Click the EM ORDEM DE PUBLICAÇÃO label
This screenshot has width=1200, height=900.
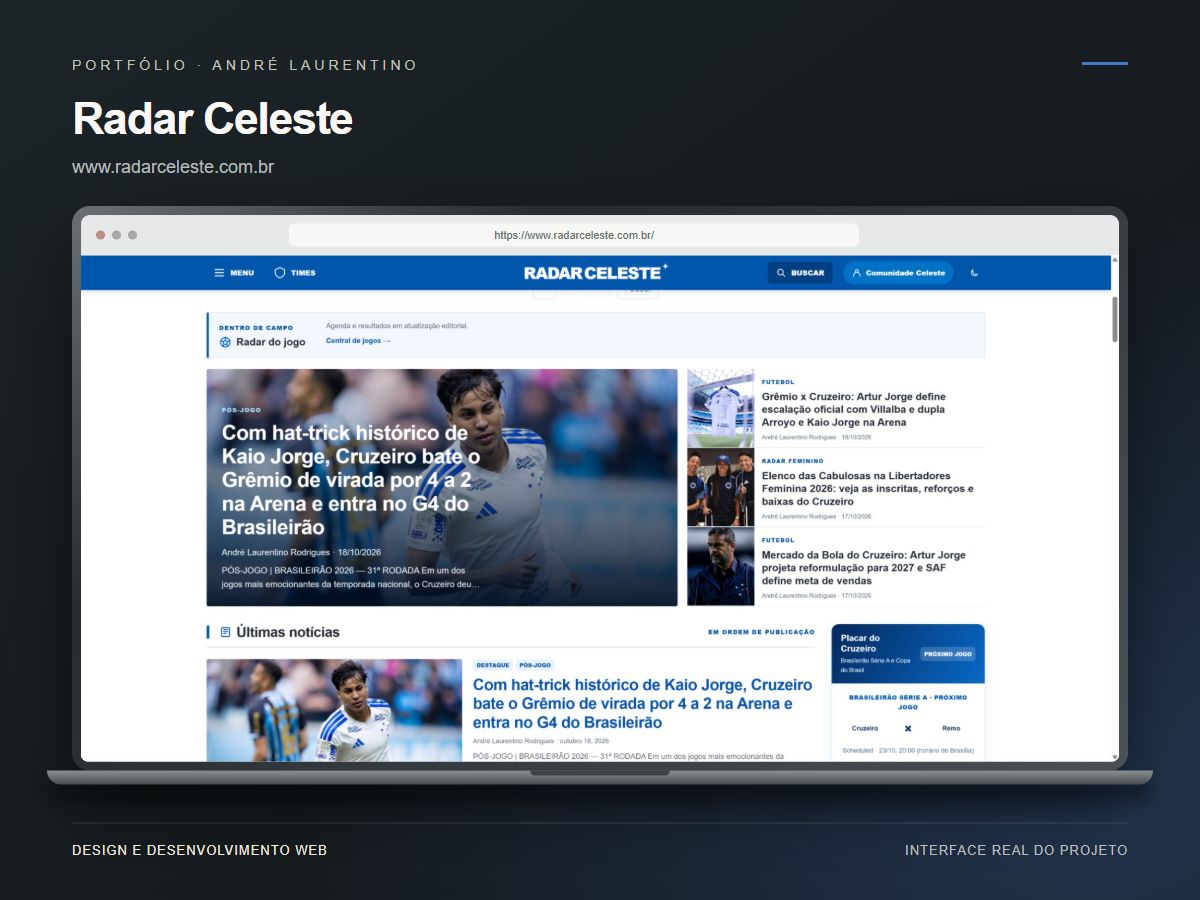[761, 632]
